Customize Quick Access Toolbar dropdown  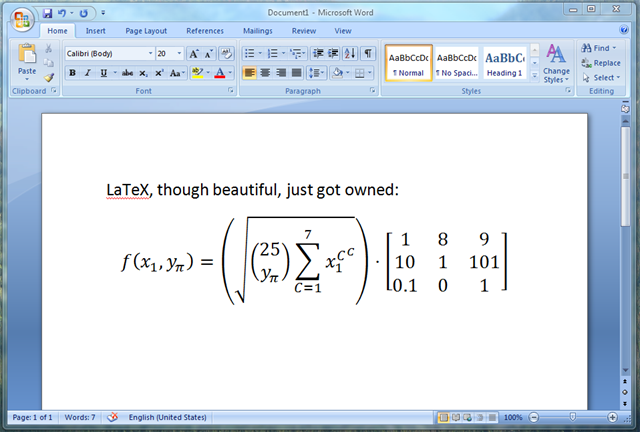point(103,13)
